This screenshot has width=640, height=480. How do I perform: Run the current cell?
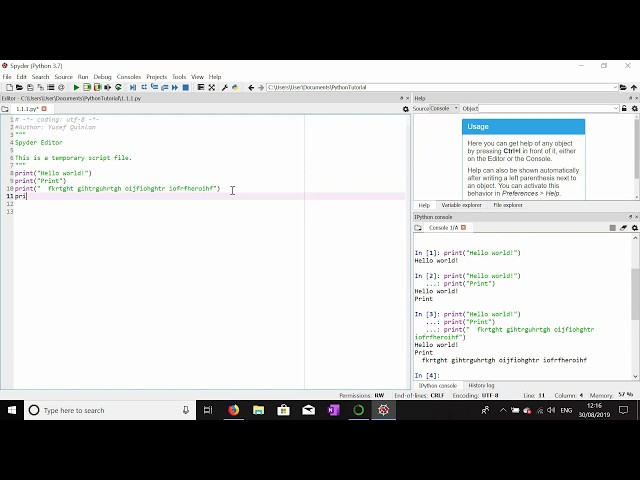tap(87, 87)
